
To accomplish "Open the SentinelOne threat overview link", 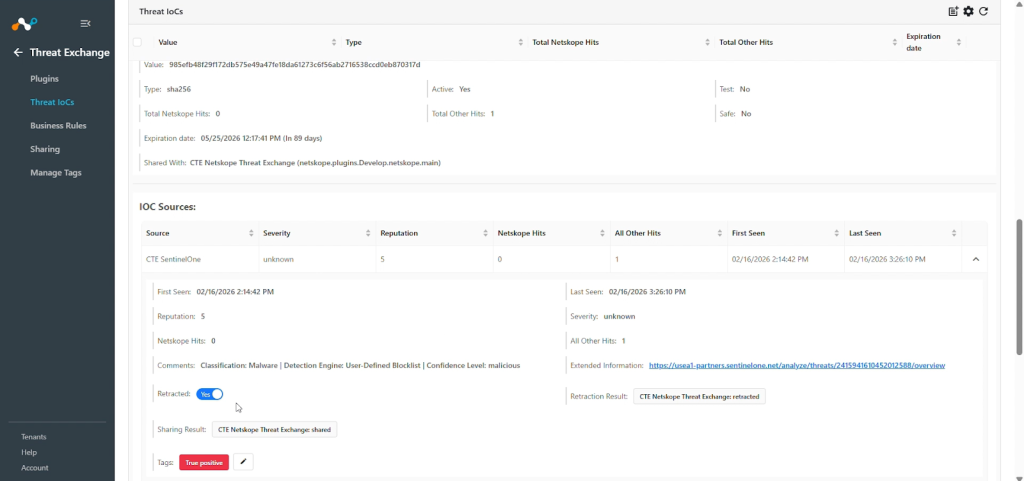I will pyautogui.click(x=797, y=365).
